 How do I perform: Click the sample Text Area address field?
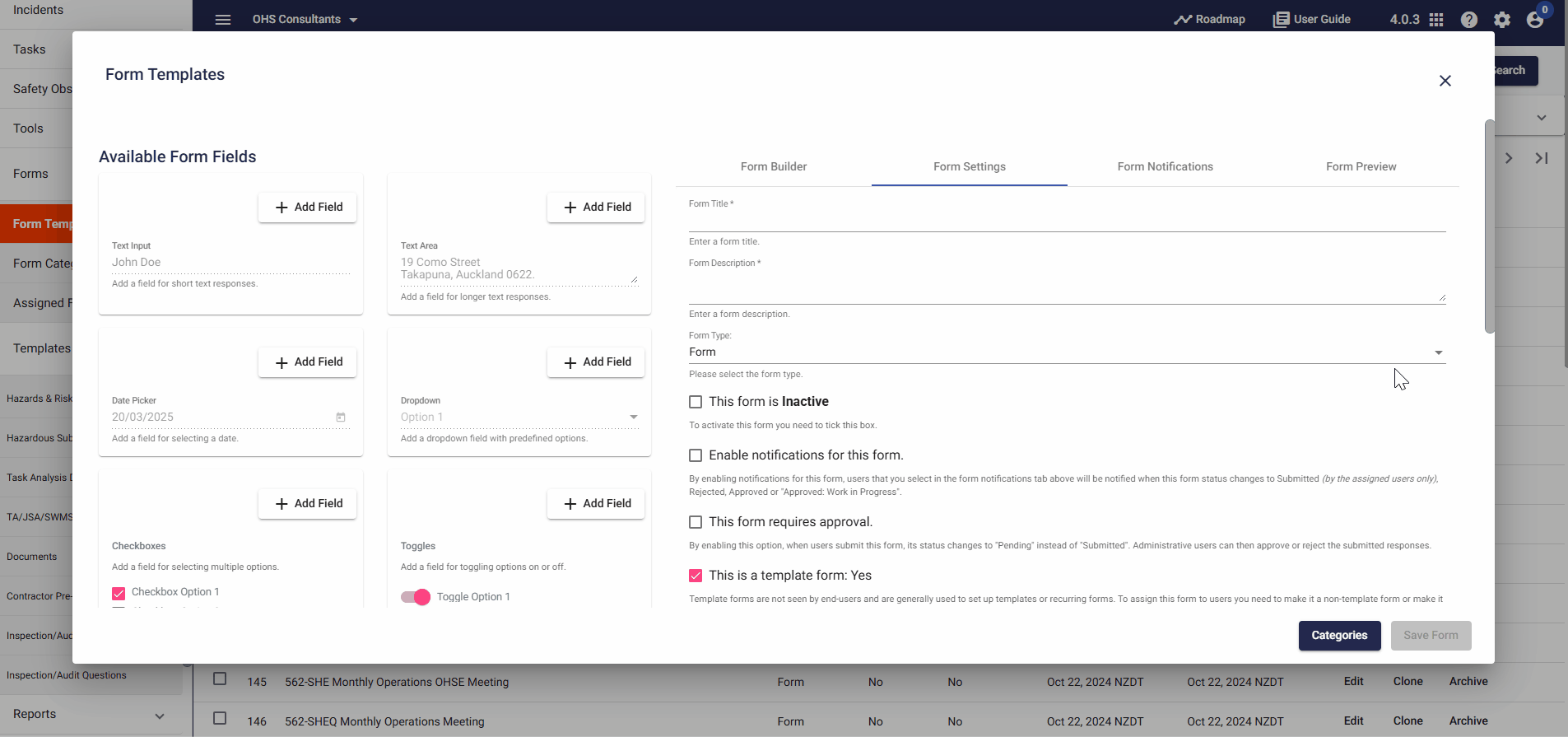pyautogui.click(x=519, y=269)
